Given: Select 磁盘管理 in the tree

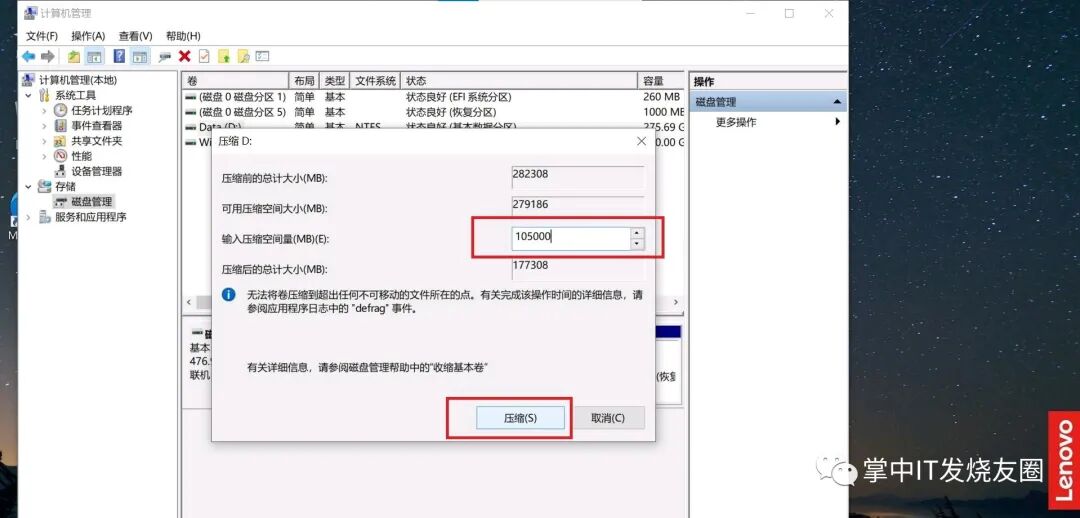Looking at the screenshot, I should coord(92,202).
